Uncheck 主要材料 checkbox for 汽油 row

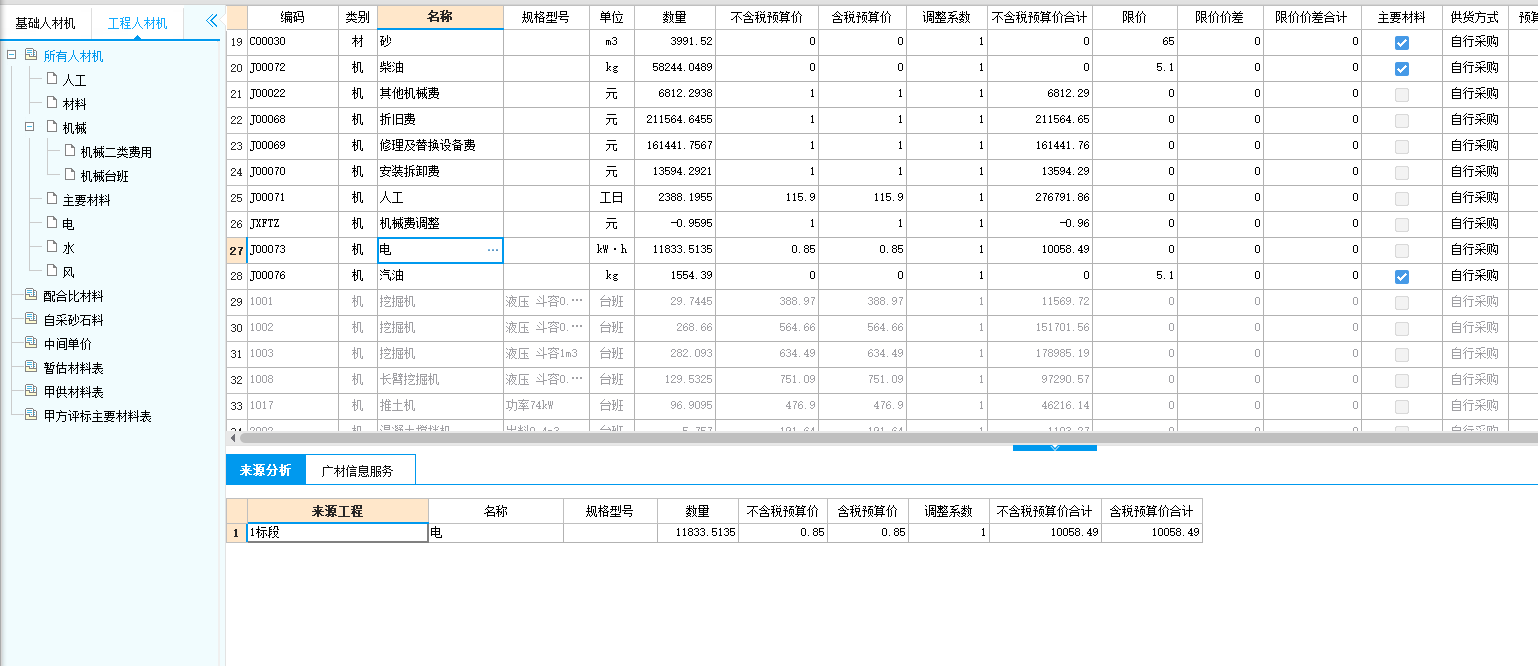tap(1402, 277)
